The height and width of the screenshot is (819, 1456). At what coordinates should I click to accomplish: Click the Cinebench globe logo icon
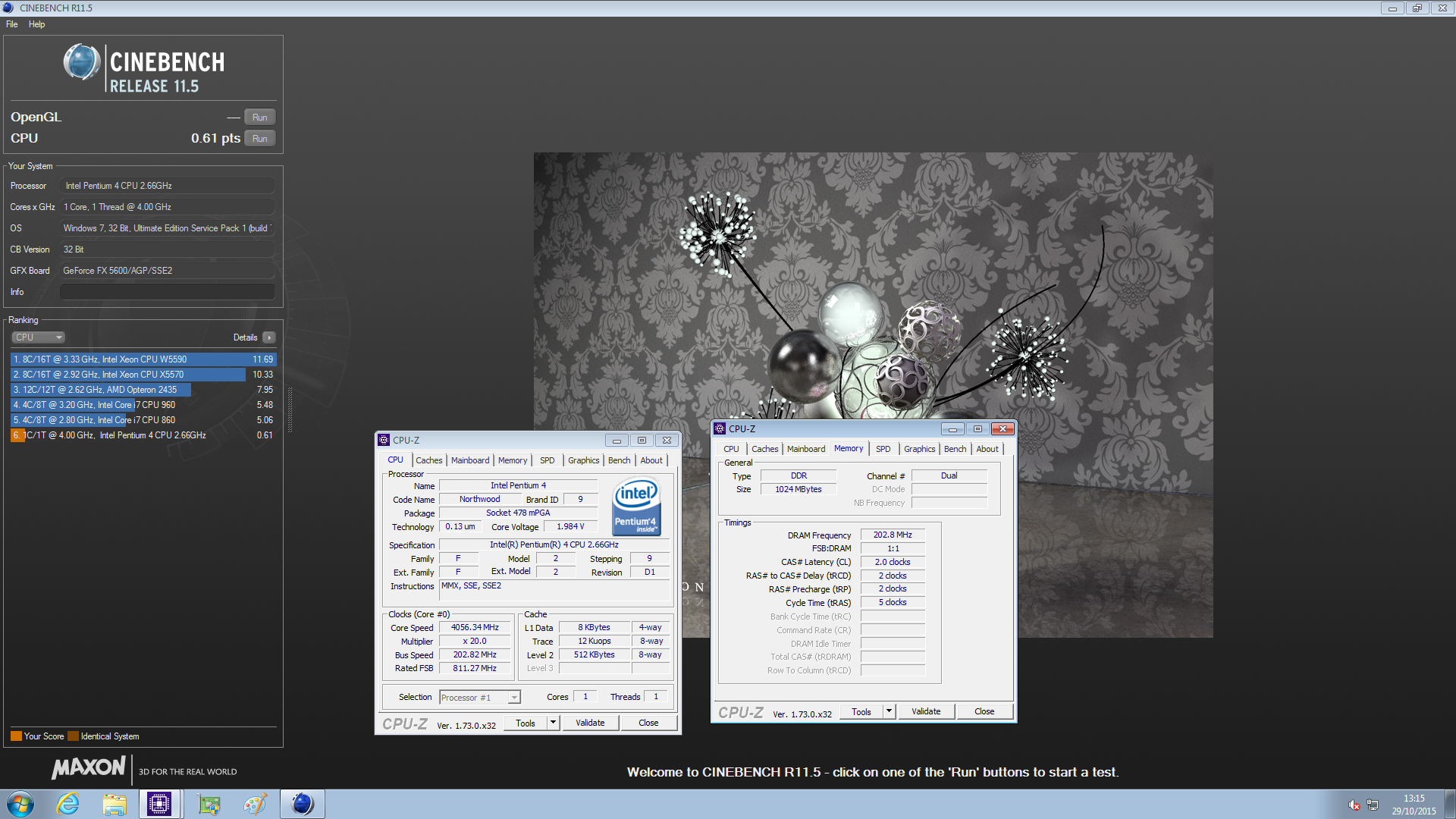pos(81,63)
